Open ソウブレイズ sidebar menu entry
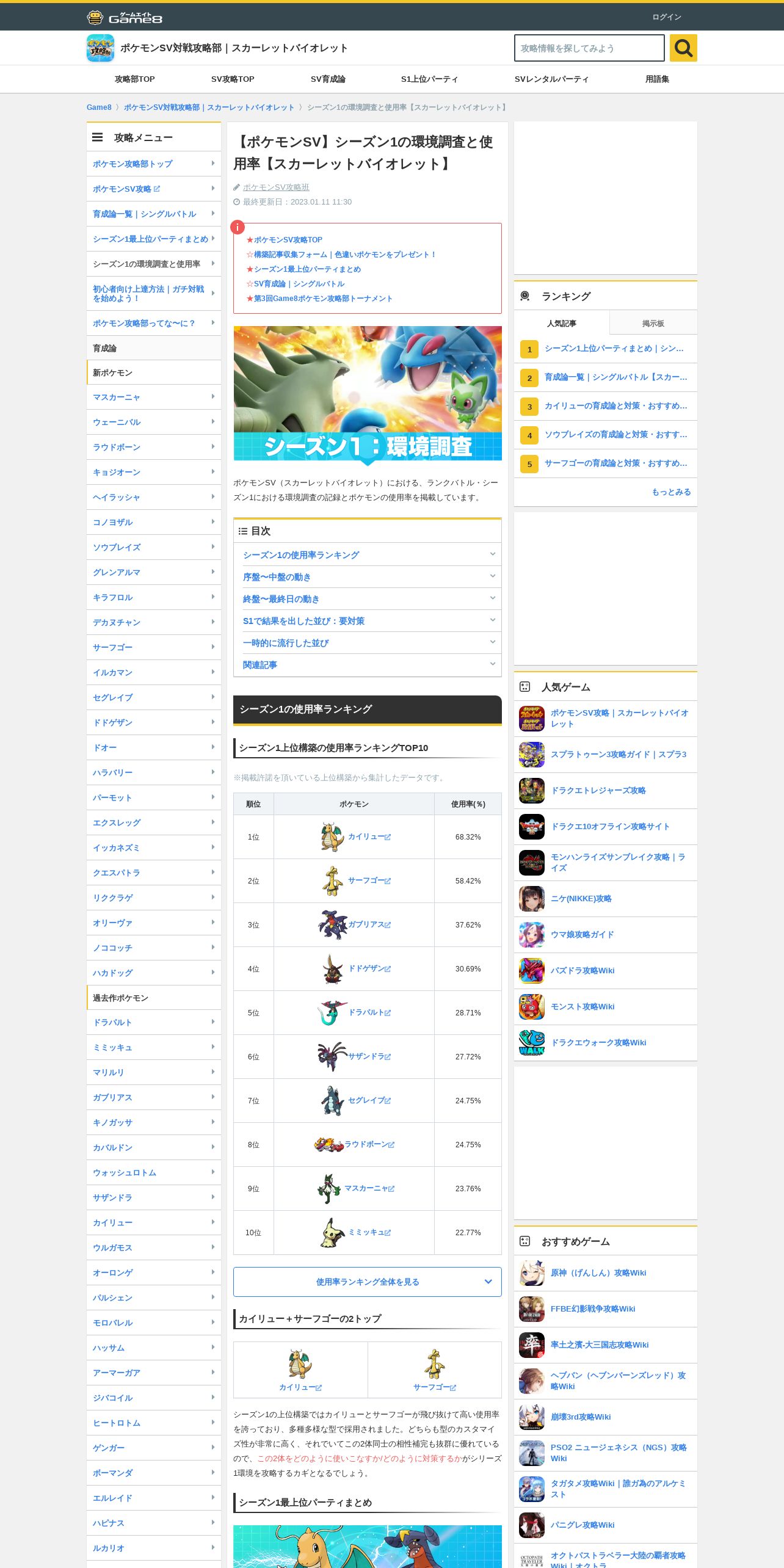Viewport: 784px width, 1568px height. click(154, 547)
